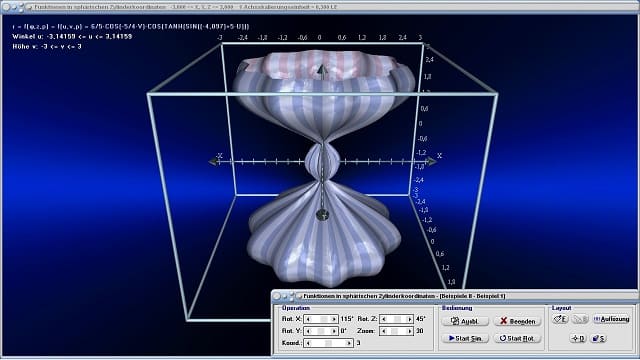Click the Koord. value 3
The height and width of the screenshot is (360, 640).
[358, 343]
